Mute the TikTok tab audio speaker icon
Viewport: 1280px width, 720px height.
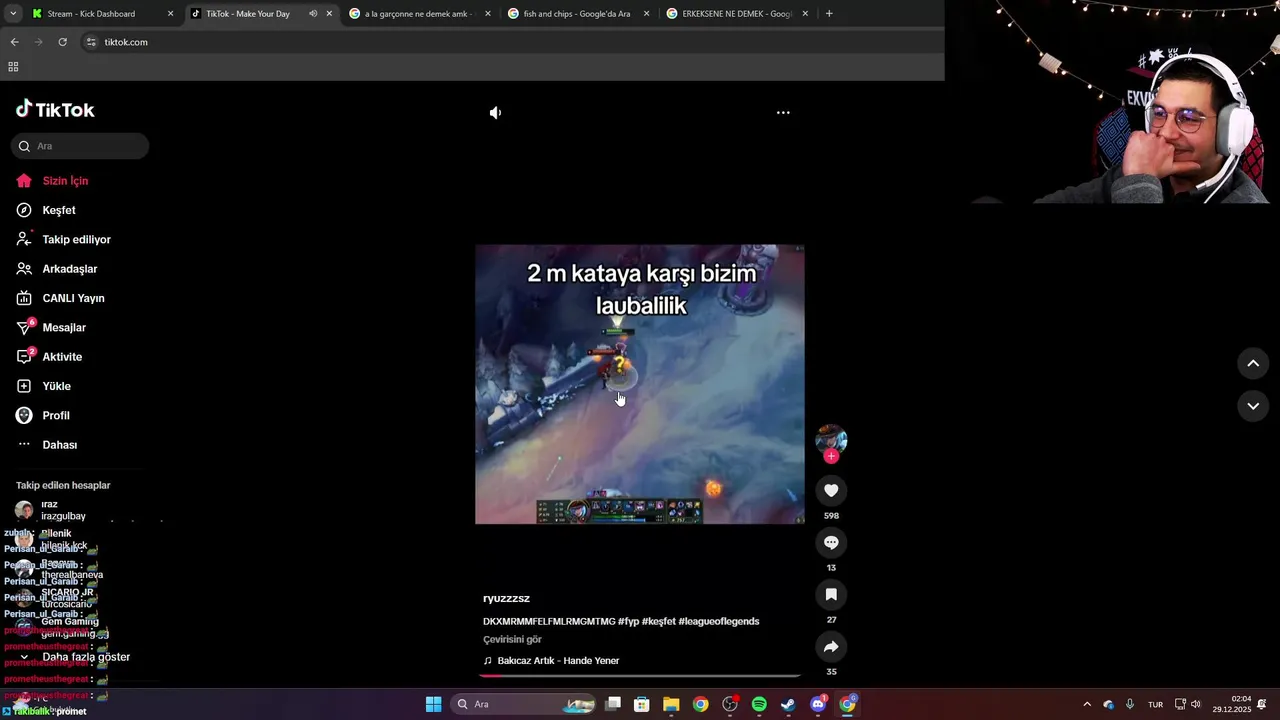313,14
